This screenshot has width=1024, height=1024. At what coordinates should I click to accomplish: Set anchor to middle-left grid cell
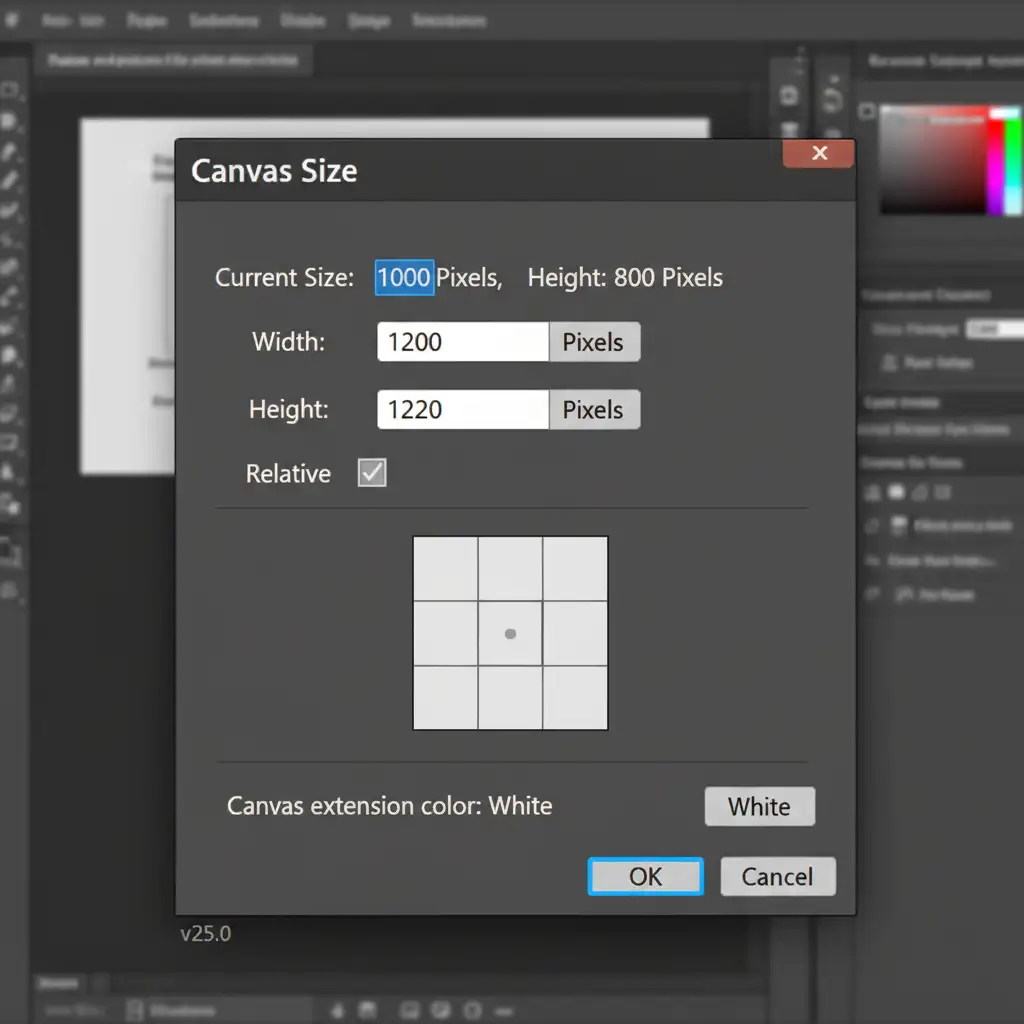[445, 633]
